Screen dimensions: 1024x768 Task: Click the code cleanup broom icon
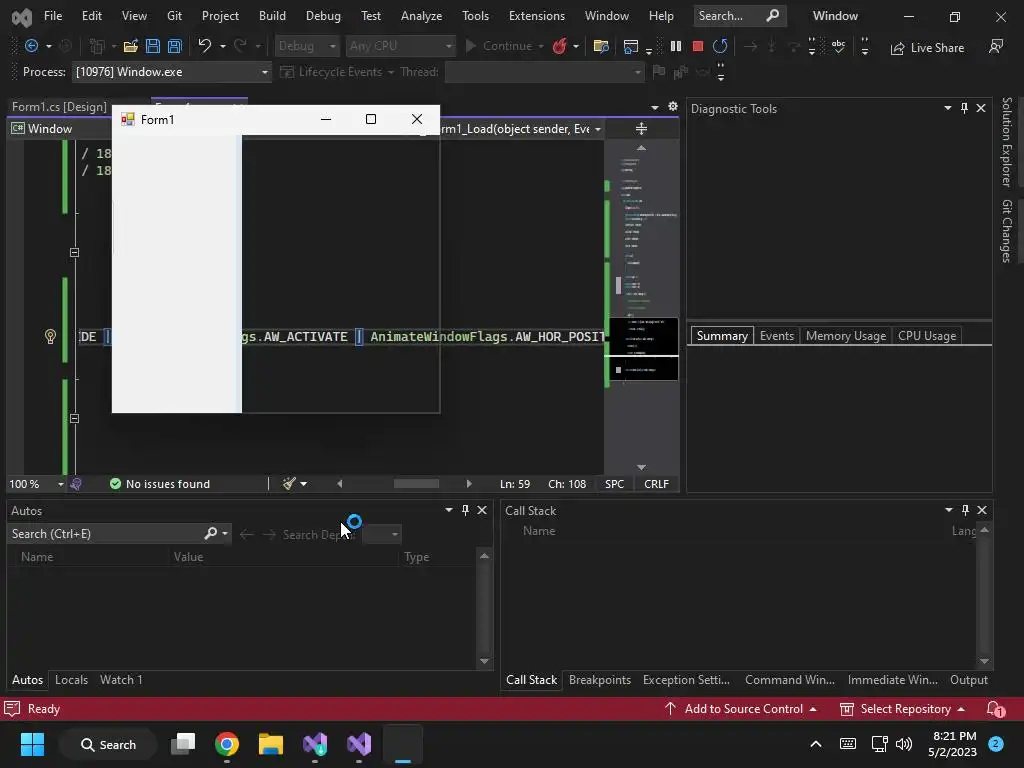[289, 483]
